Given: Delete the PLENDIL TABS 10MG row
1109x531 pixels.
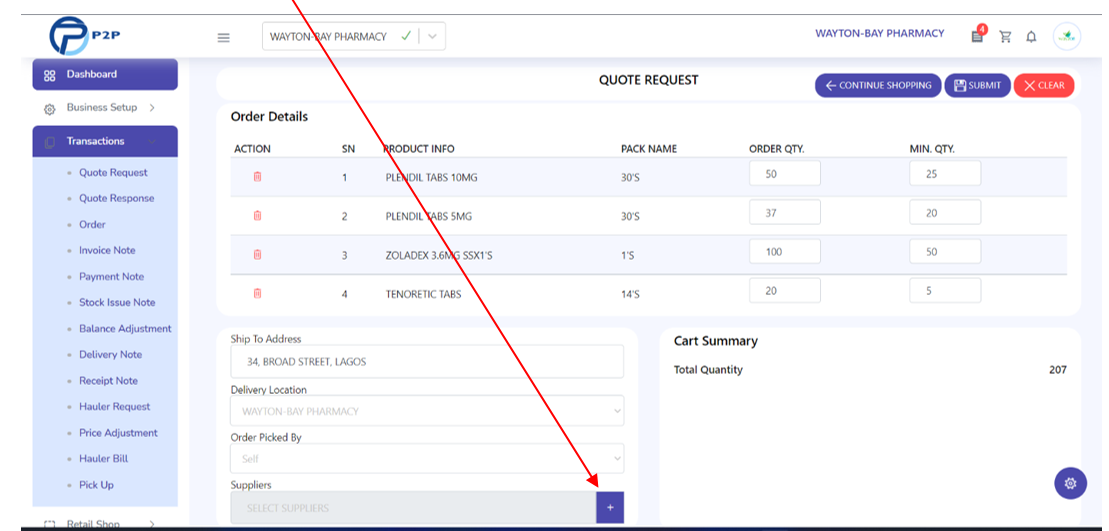Looking at the screenshot, I should coord(257,177).
